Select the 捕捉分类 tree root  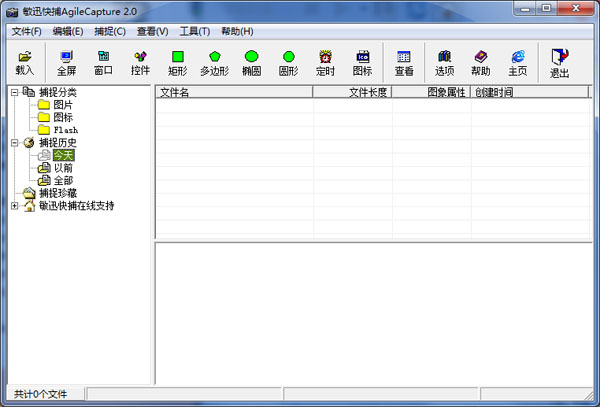pyautogui.click(x=58, y=92)
